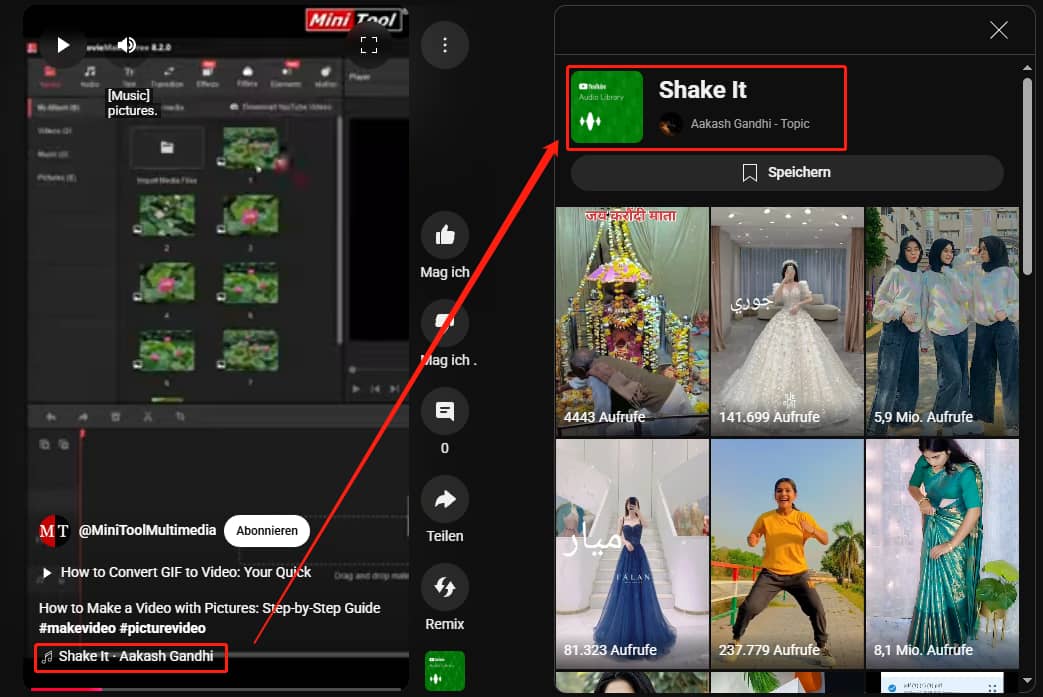Play the Shorts video
The height and width of the screenshot is (697, 1043).
click(x=63, y=45)
